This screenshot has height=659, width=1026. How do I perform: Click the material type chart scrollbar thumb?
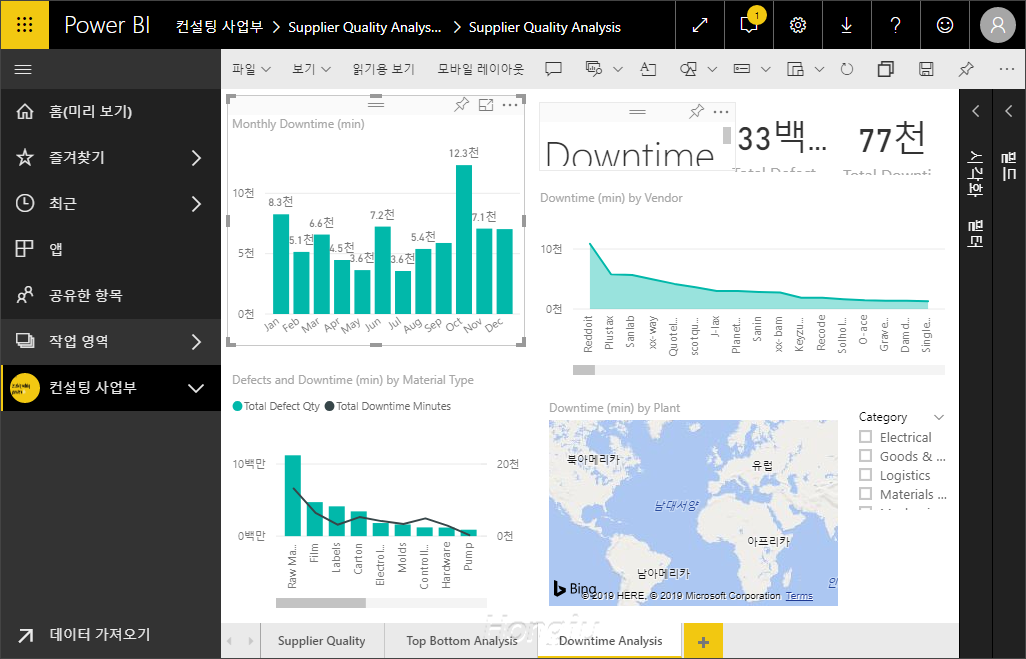321,603
